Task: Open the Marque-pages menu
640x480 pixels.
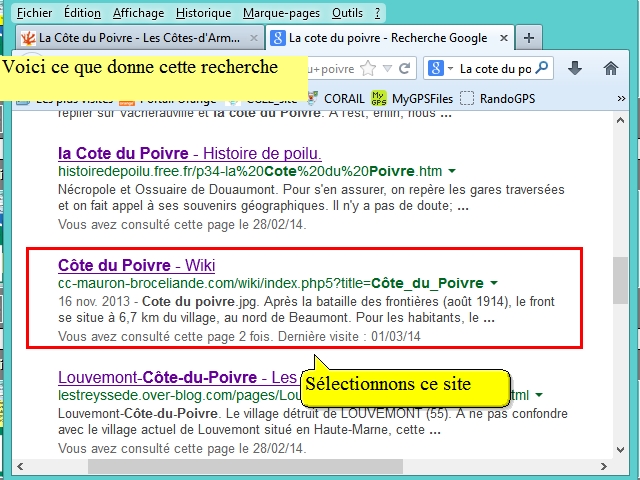Action: click(281, 13)
